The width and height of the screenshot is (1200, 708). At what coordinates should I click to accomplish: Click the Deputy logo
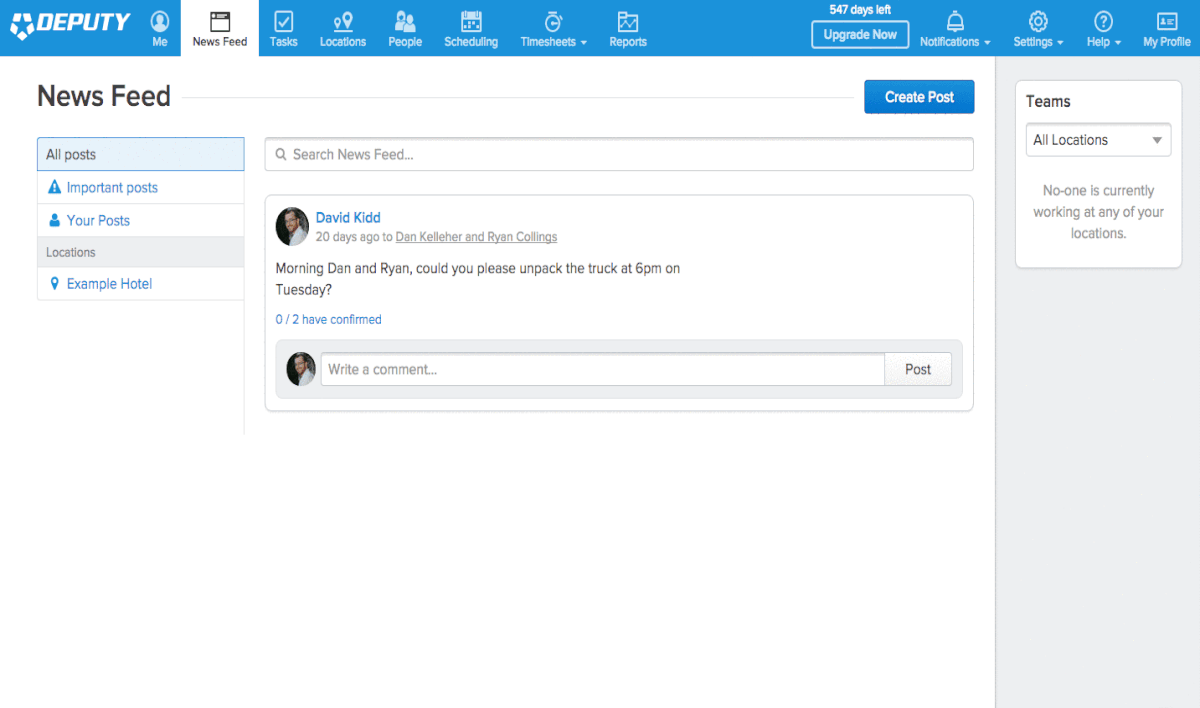[x=70, y=23]
